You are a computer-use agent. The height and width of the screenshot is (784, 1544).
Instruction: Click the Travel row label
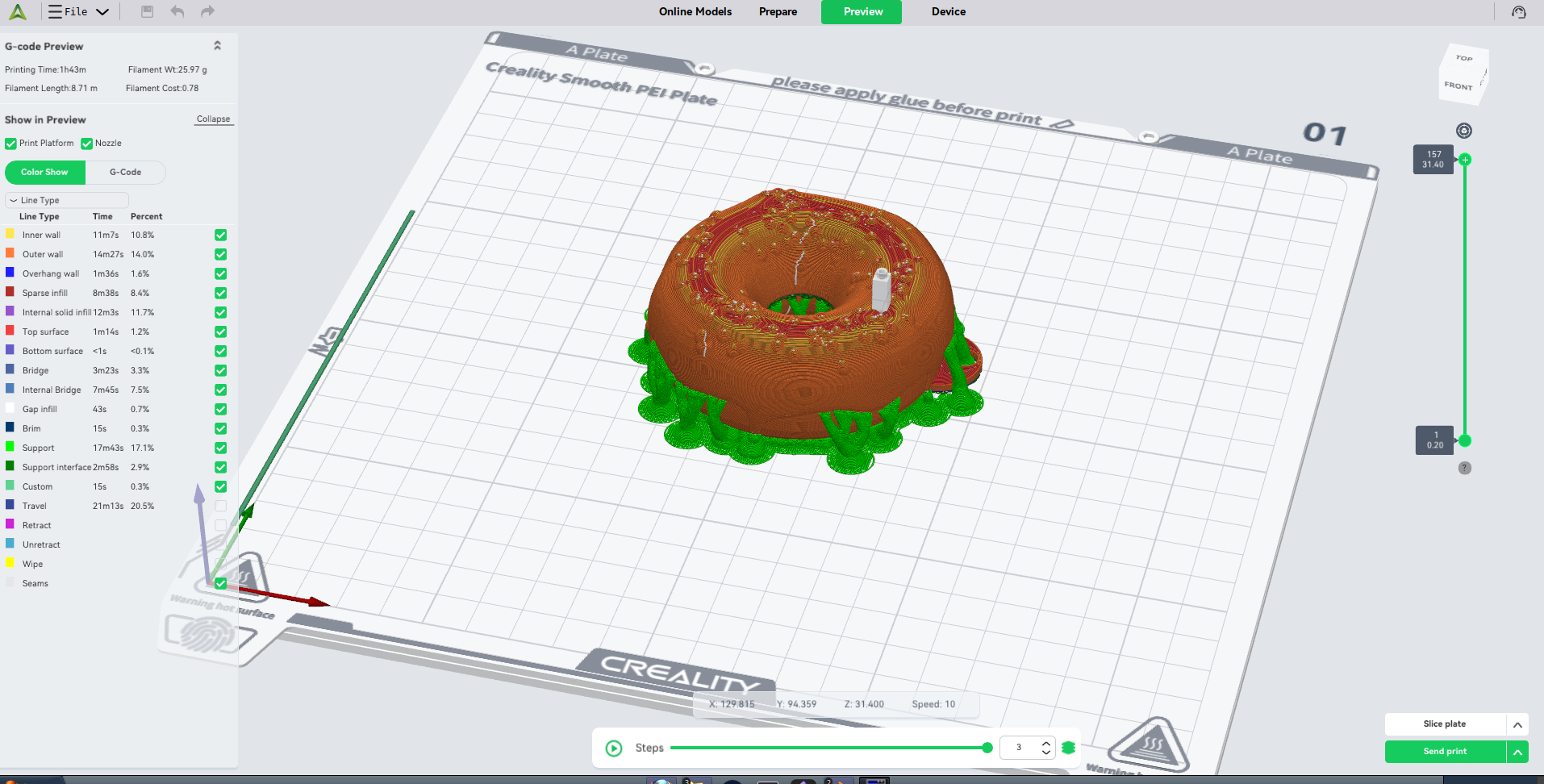click(35, 506)
